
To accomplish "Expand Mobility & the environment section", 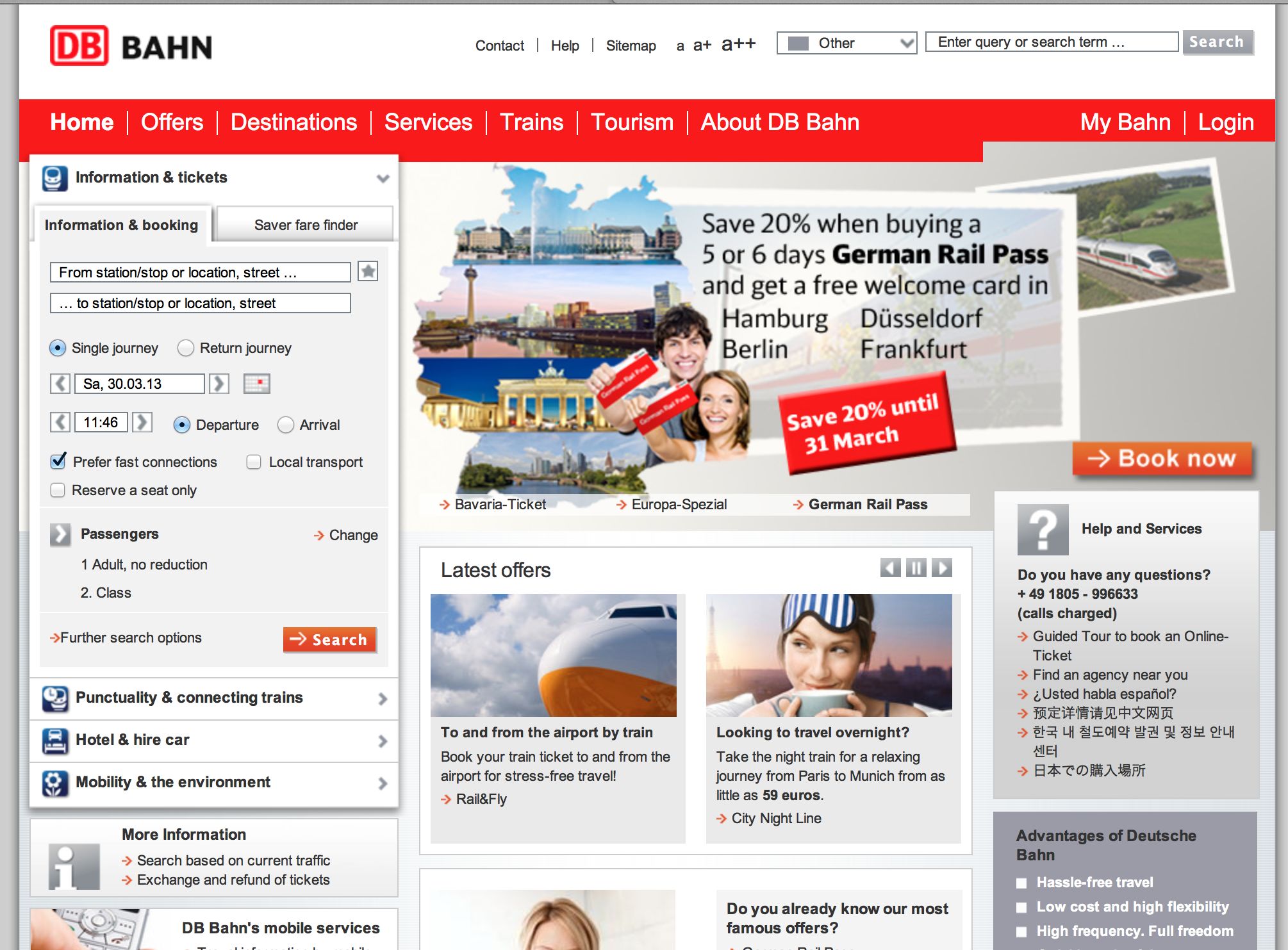I will (213, 783).
